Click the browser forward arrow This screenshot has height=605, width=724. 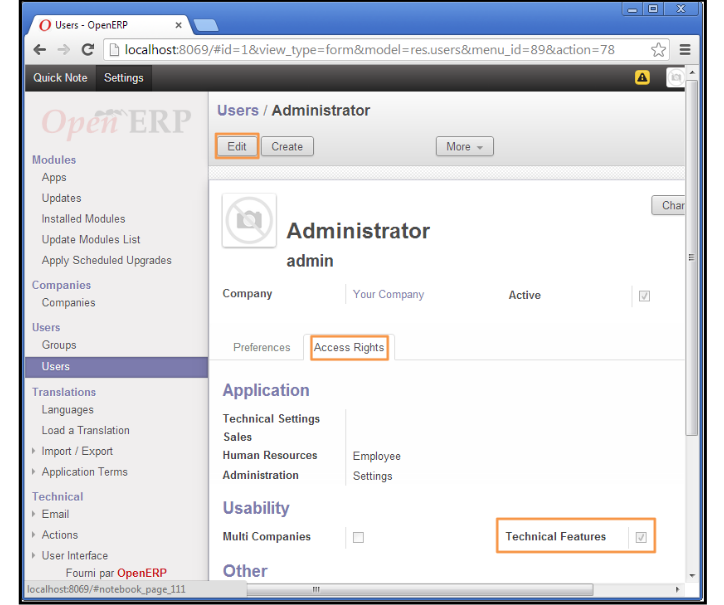pos(64,49)
